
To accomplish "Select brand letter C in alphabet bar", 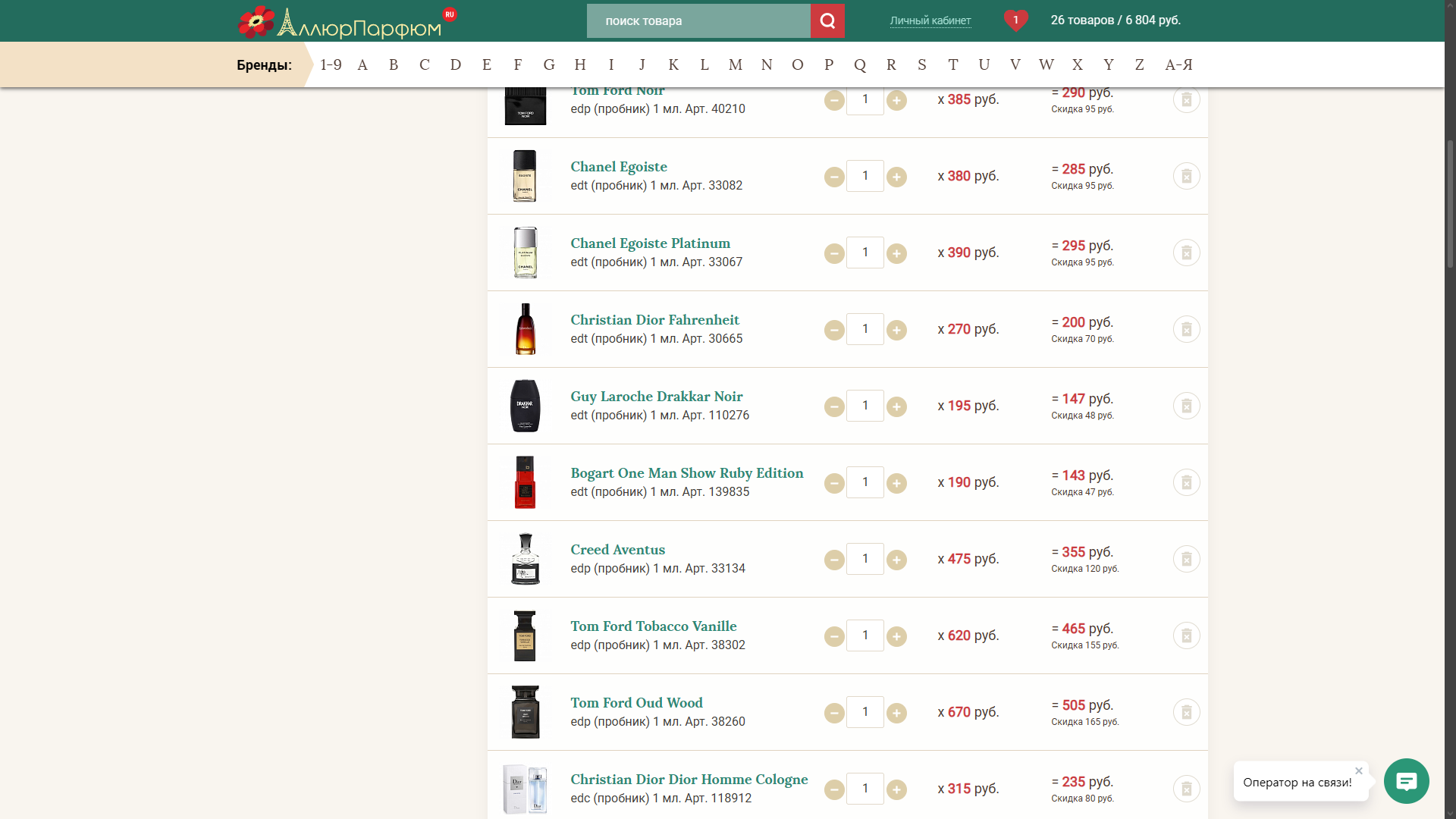I will pyautogui.click(x=424, y=64).
